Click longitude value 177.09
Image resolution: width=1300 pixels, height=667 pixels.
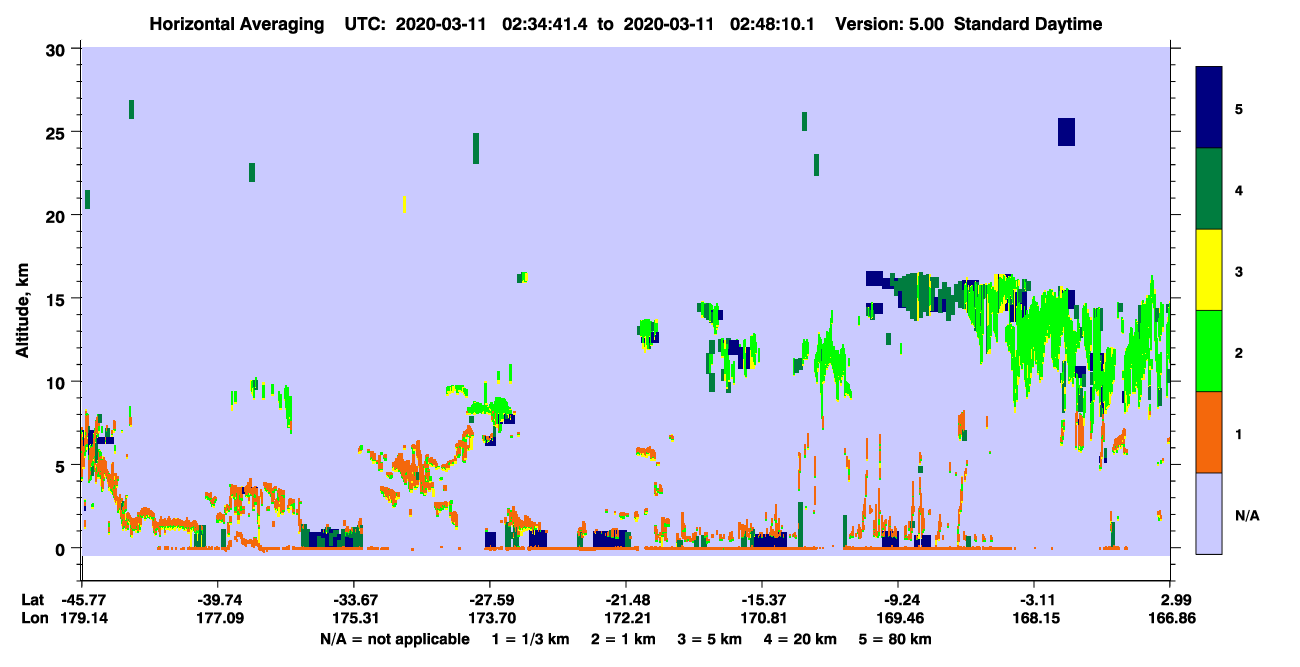[x=218, y=618]
